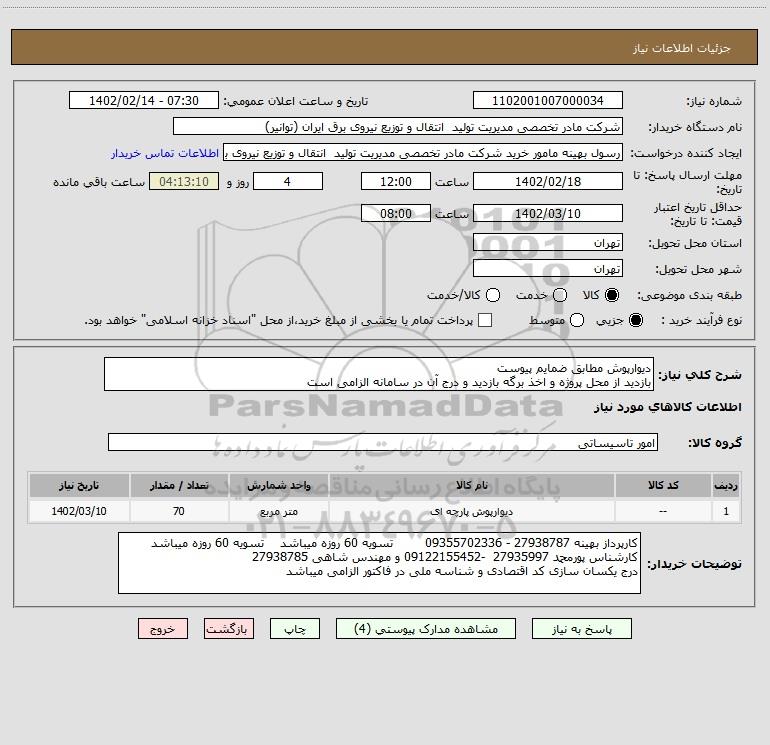Click the request creator field رسول بهینه
This screenshot has height=745, width=770.
click(x=423, y=153)
